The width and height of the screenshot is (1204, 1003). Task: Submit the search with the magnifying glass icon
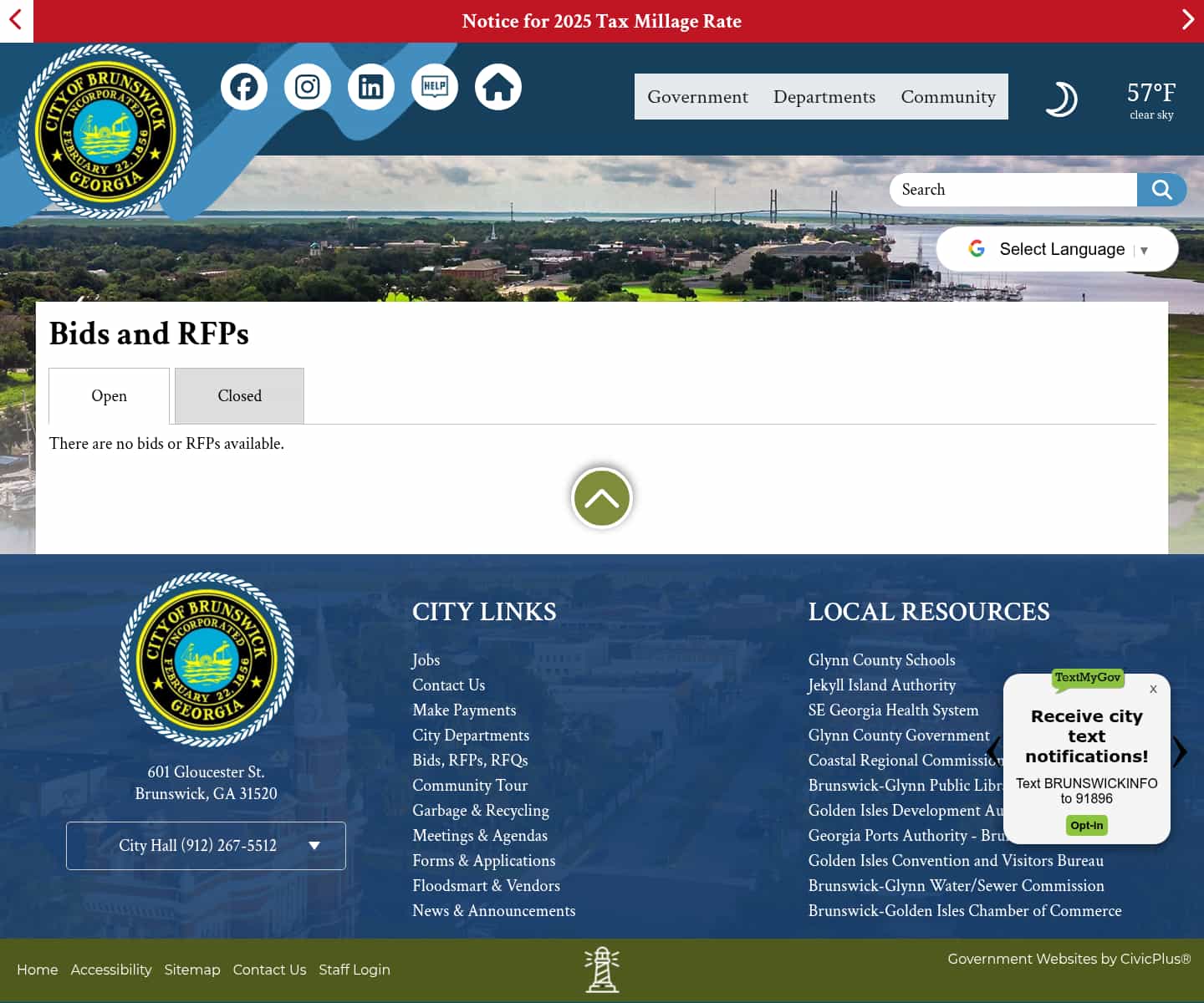[x=1161, y=190]
